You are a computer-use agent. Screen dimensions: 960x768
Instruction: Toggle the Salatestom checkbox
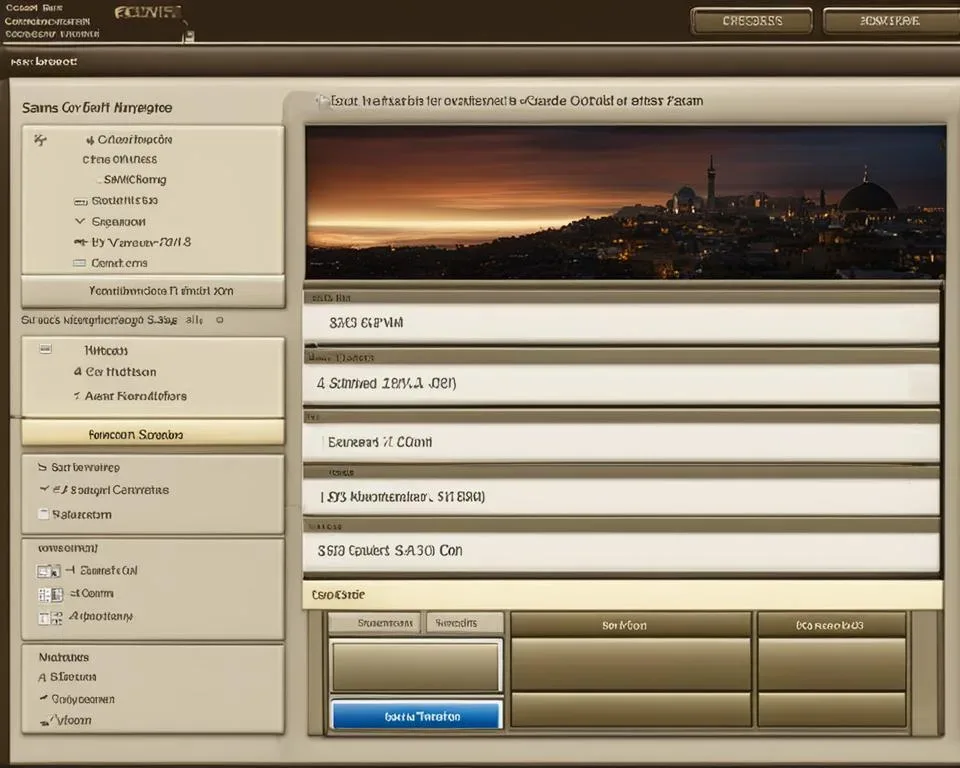click(42, 514)
